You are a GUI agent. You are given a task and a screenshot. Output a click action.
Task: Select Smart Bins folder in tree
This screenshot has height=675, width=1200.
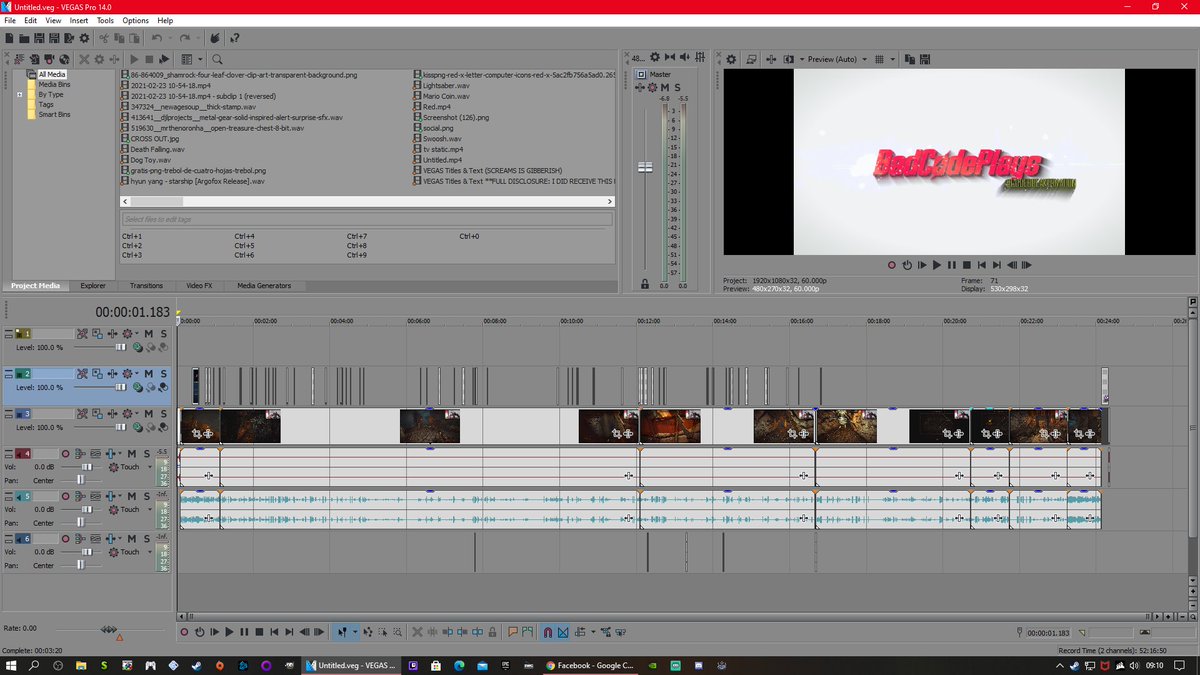point(54,114)
